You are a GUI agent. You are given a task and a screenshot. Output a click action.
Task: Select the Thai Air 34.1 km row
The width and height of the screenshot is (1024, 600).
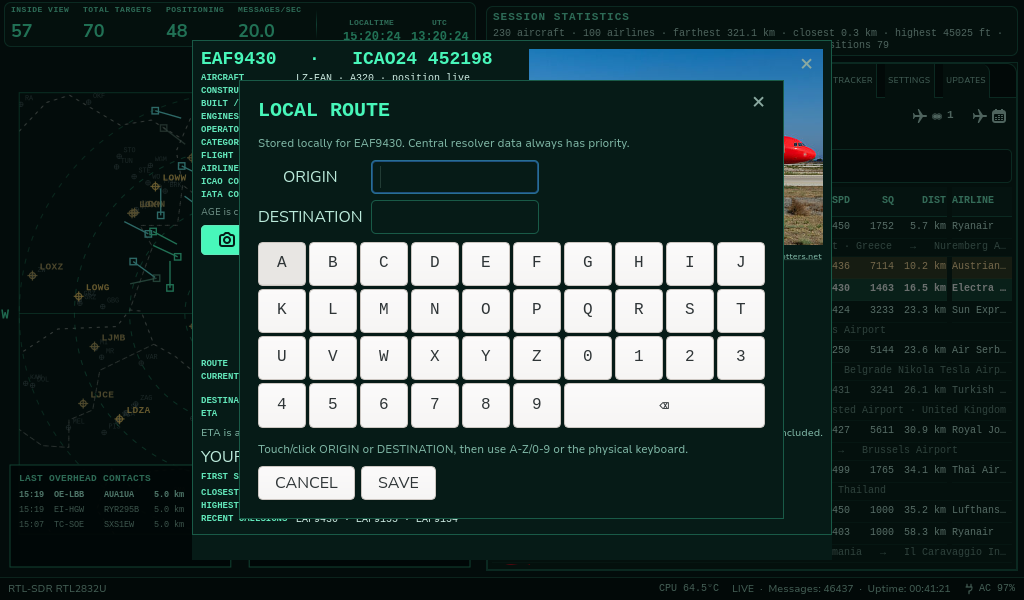pyautogui.click(x=921, y=469)
